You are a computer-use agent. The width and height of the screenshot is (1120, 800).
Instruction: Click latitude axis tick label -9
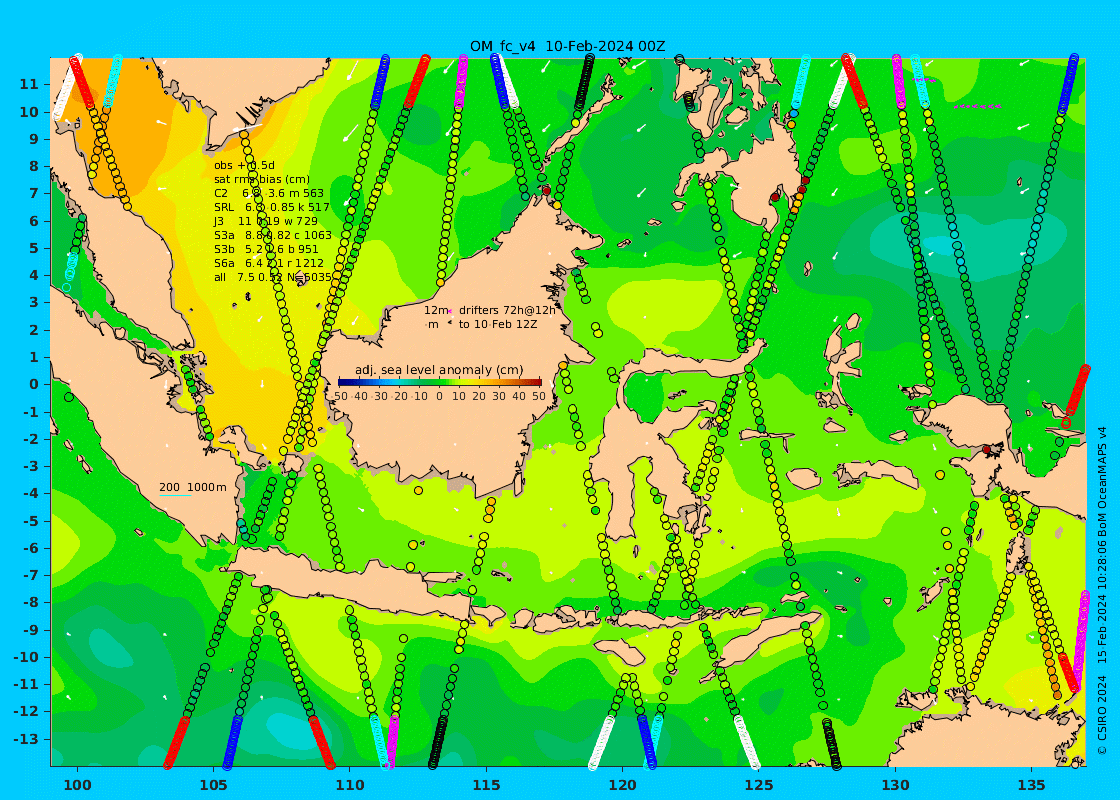click(30, 629)
